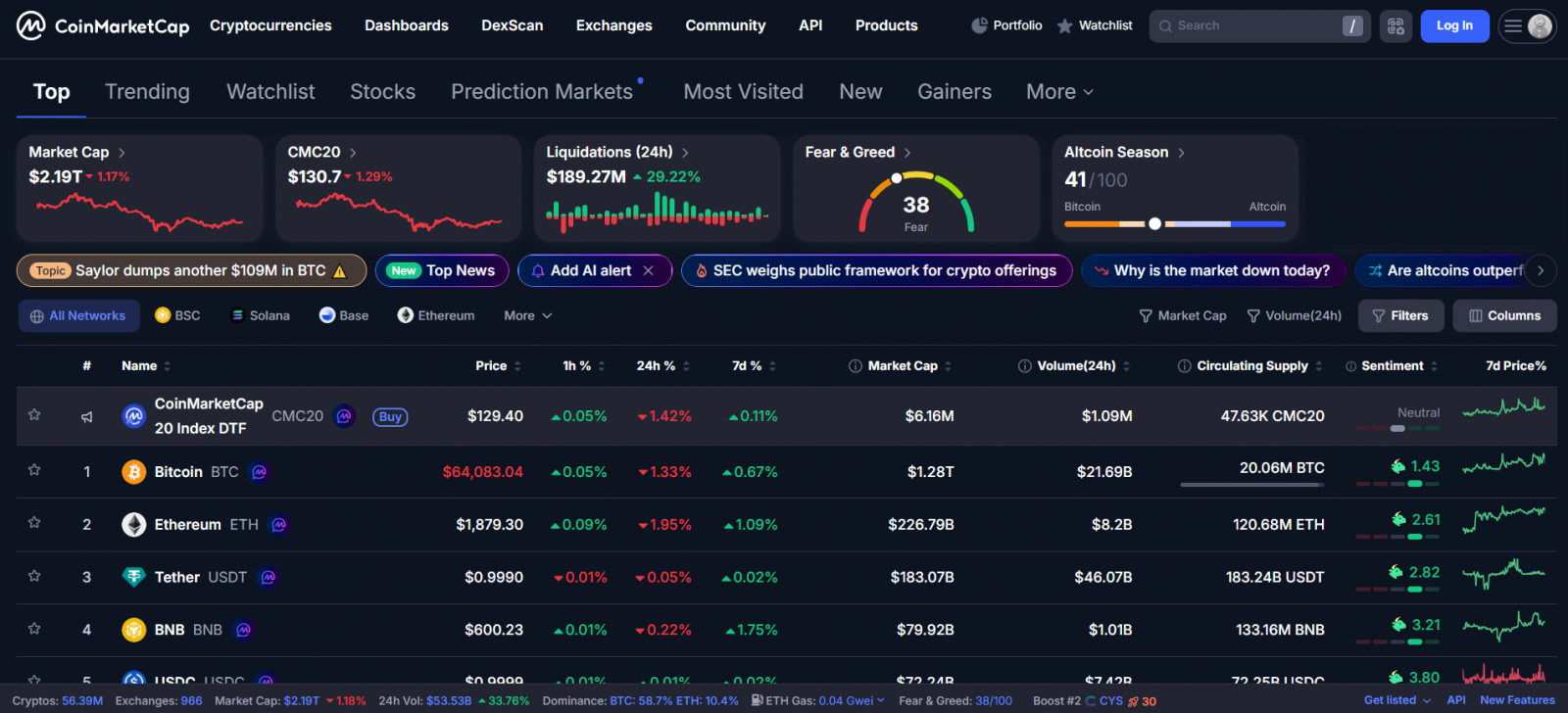Switch to the Gainers tab
Image resolution: width=1568 pixels, height=713 pixels.
tap(955, 91)
